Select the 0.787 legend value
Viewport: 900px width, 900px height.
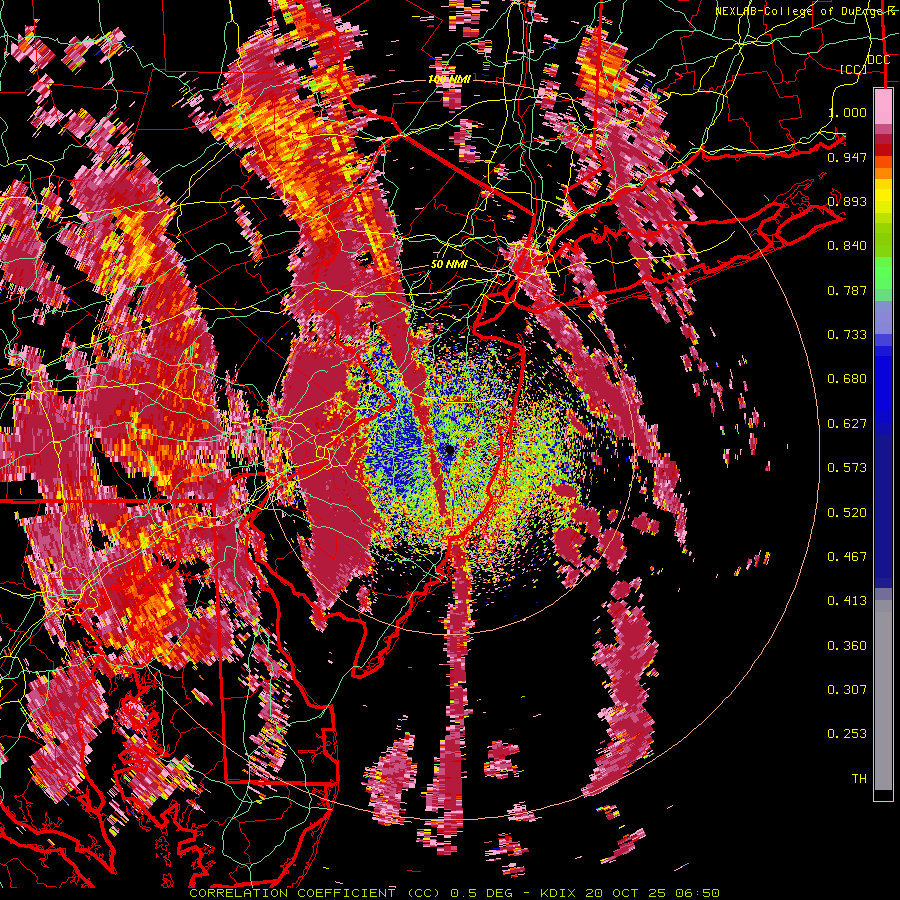847,290
